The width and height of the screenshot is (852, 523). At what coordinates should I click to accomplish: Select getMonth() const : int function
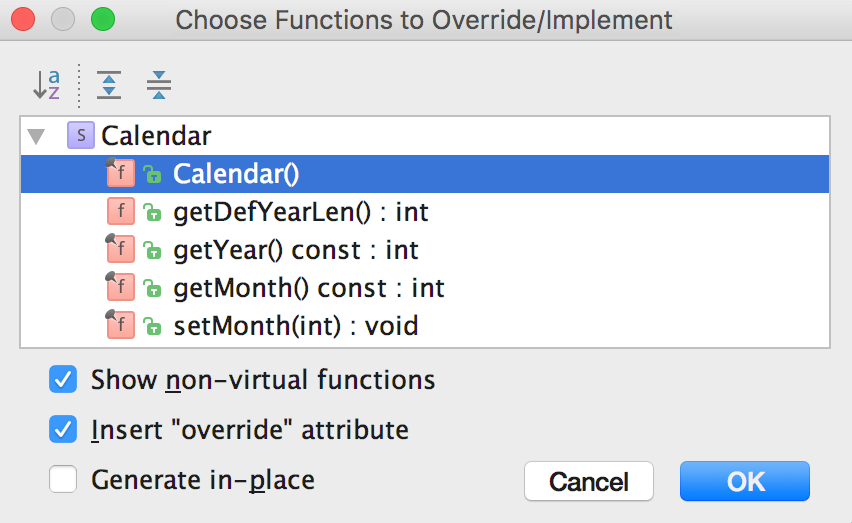click(308, 288)
